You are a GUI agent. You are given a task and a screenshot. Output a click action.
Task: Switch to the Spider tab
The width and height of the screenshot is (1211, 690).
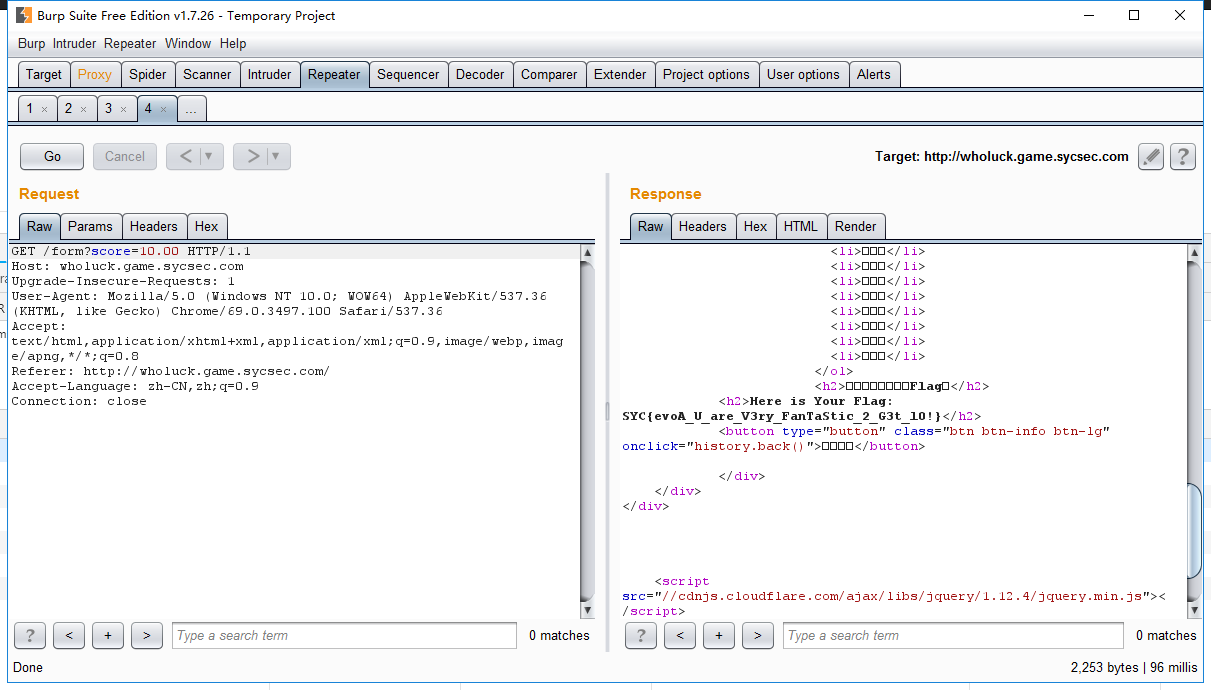click(x=148, y=74)
